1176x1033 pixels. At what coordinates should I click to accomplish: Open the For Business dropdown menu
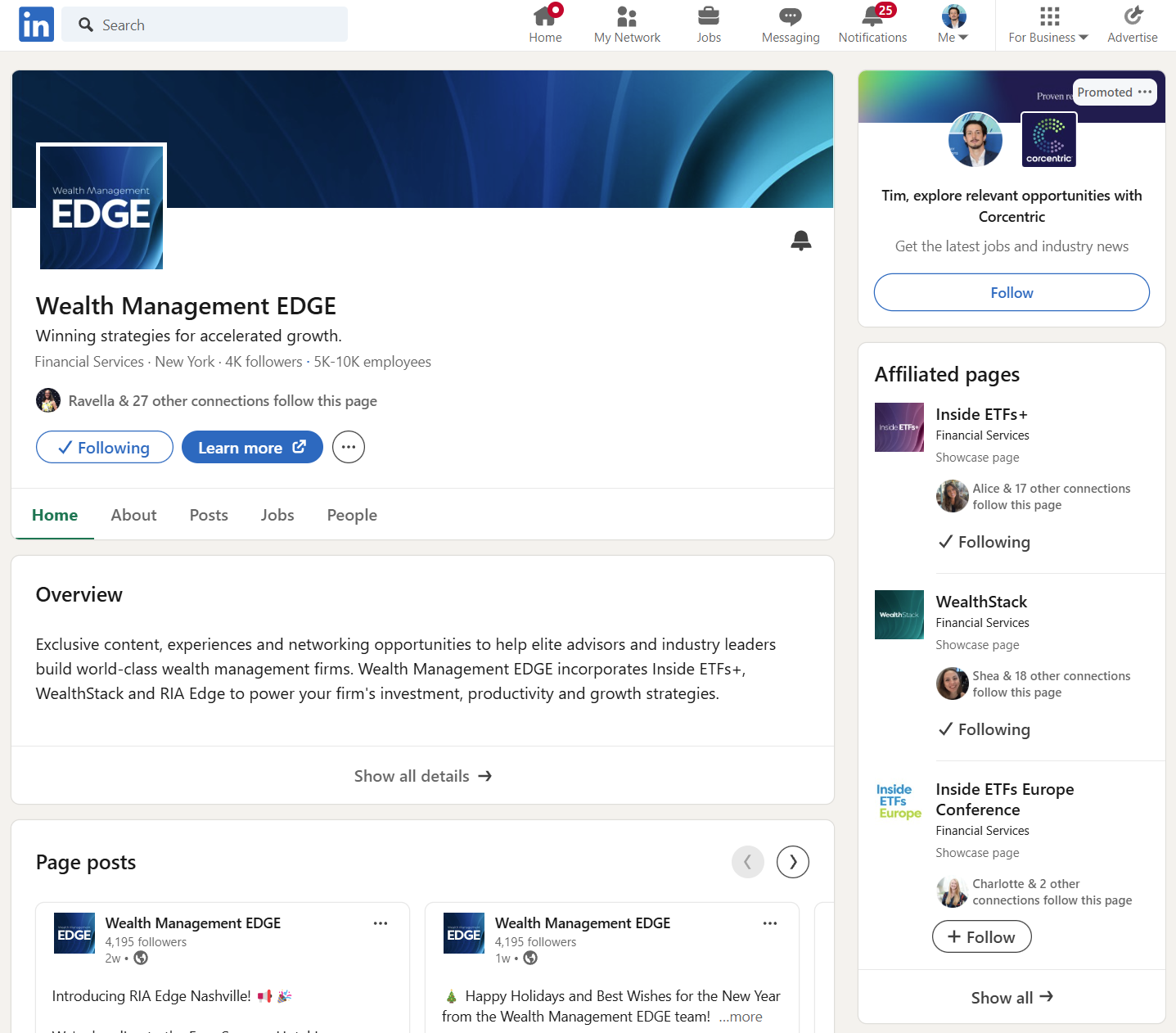click(1048, 25)
